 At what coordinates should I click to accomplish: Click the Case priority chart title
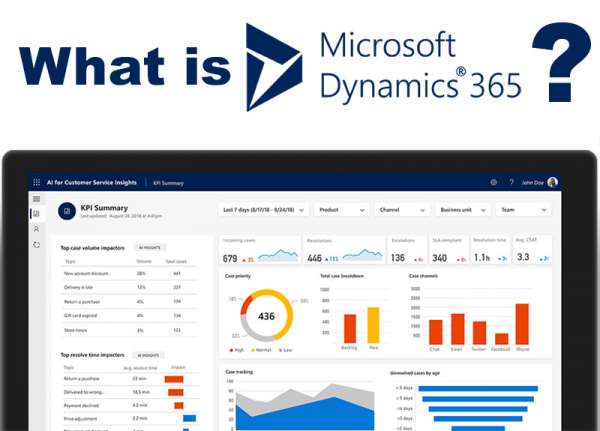pos(238,276)
